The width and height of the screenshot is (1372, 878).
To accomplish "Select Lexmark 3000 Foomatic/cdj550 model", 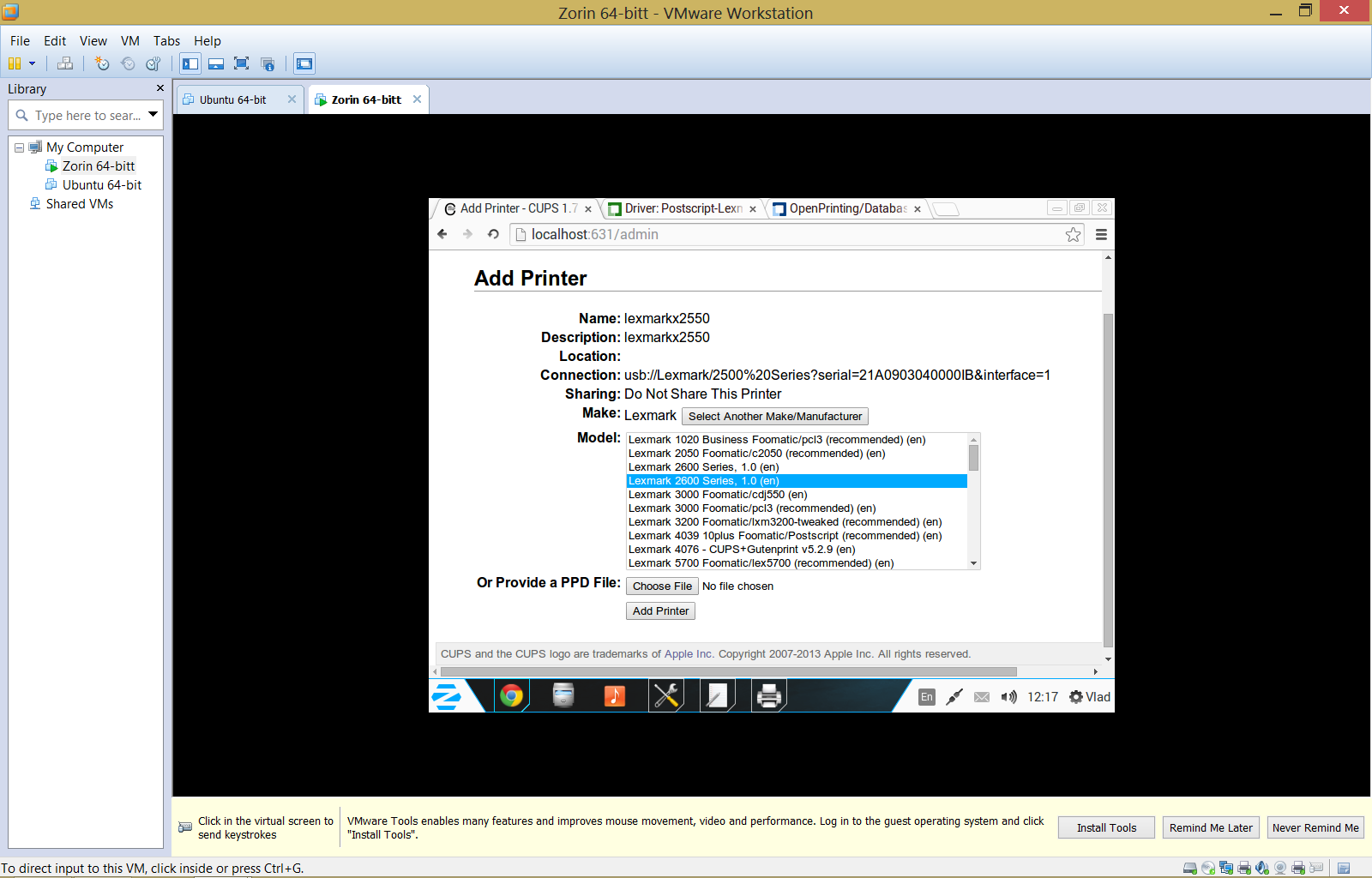I will (797, 495).
